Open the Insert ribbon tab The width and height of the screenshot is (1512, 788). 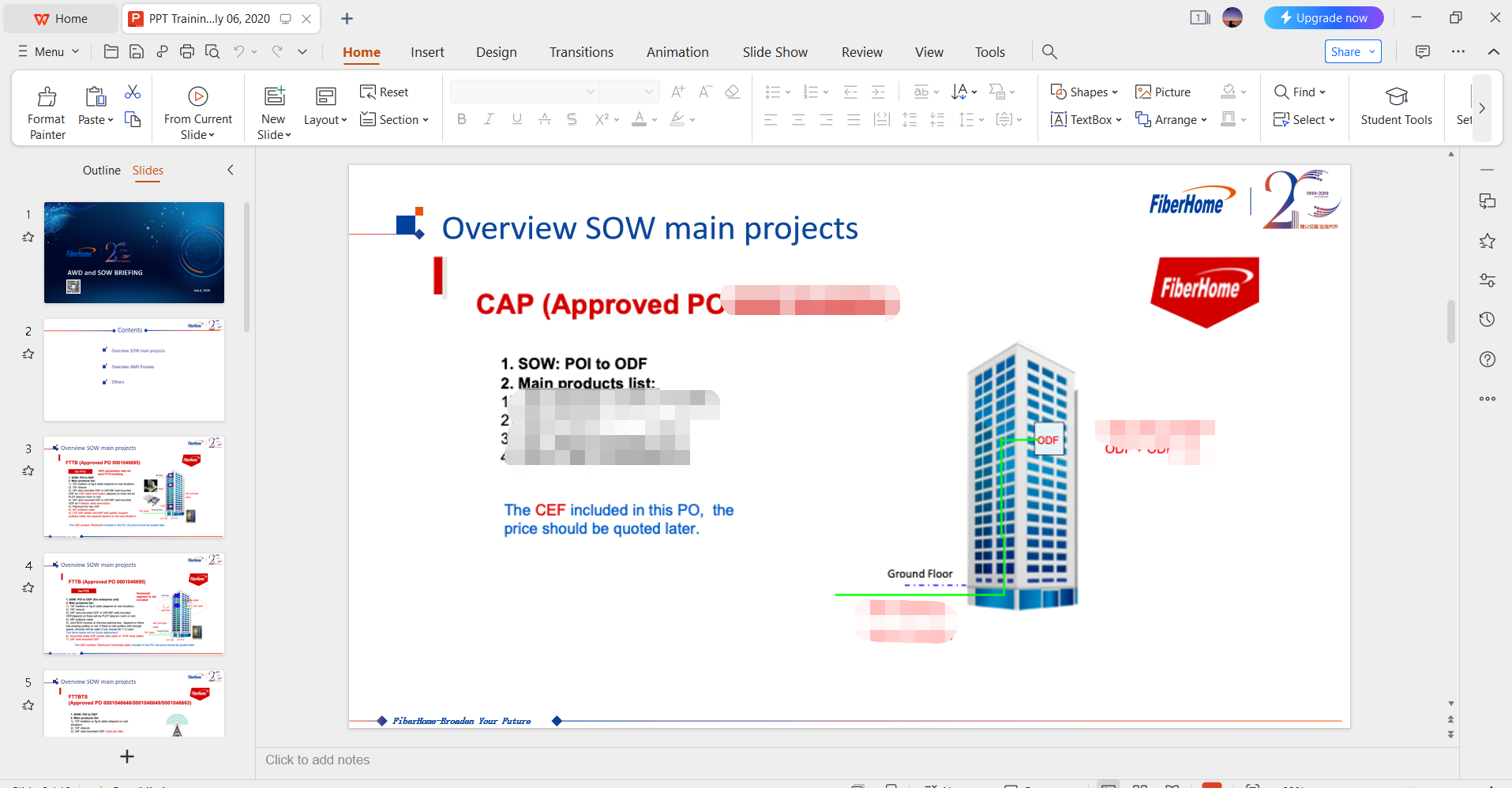pos(427,52)
